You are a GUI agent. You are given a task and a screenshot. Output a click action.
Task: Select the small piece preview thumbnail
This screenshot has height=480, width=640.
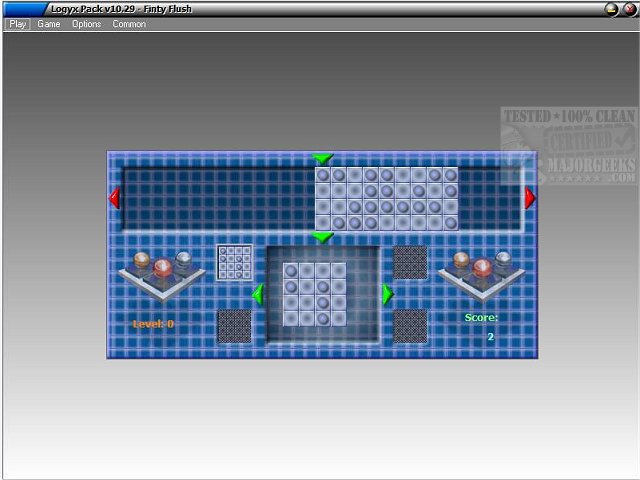pyautogui.click(x=234, y=262)
